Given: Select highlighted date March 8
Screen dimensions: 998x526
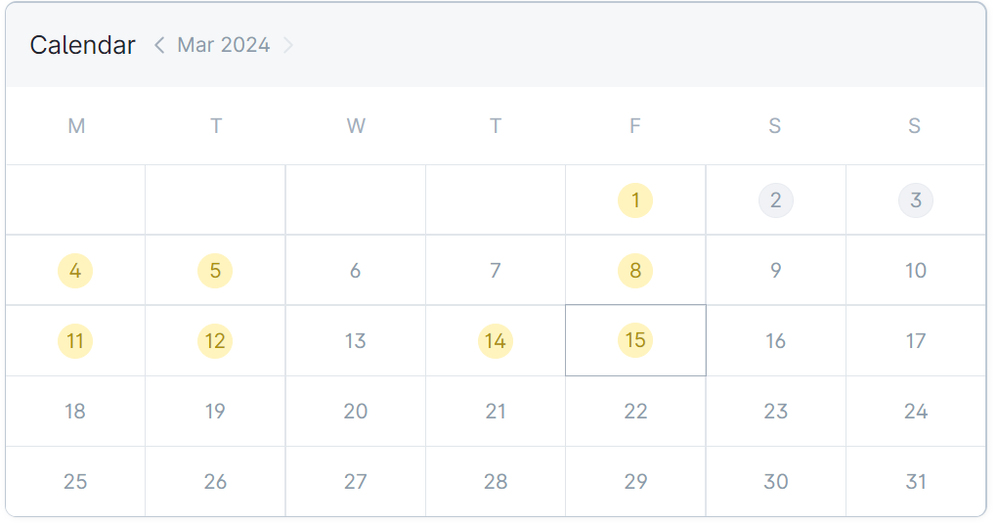Looking at the screenshot, I should pos(635,271).
